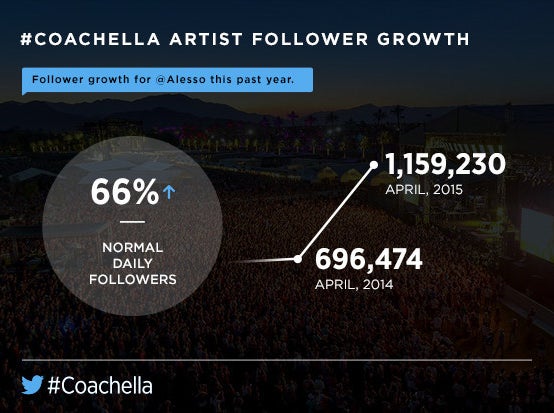
Task: Click the NORMAL DAILY FOLLOWERS label
Action: (132, 264)
